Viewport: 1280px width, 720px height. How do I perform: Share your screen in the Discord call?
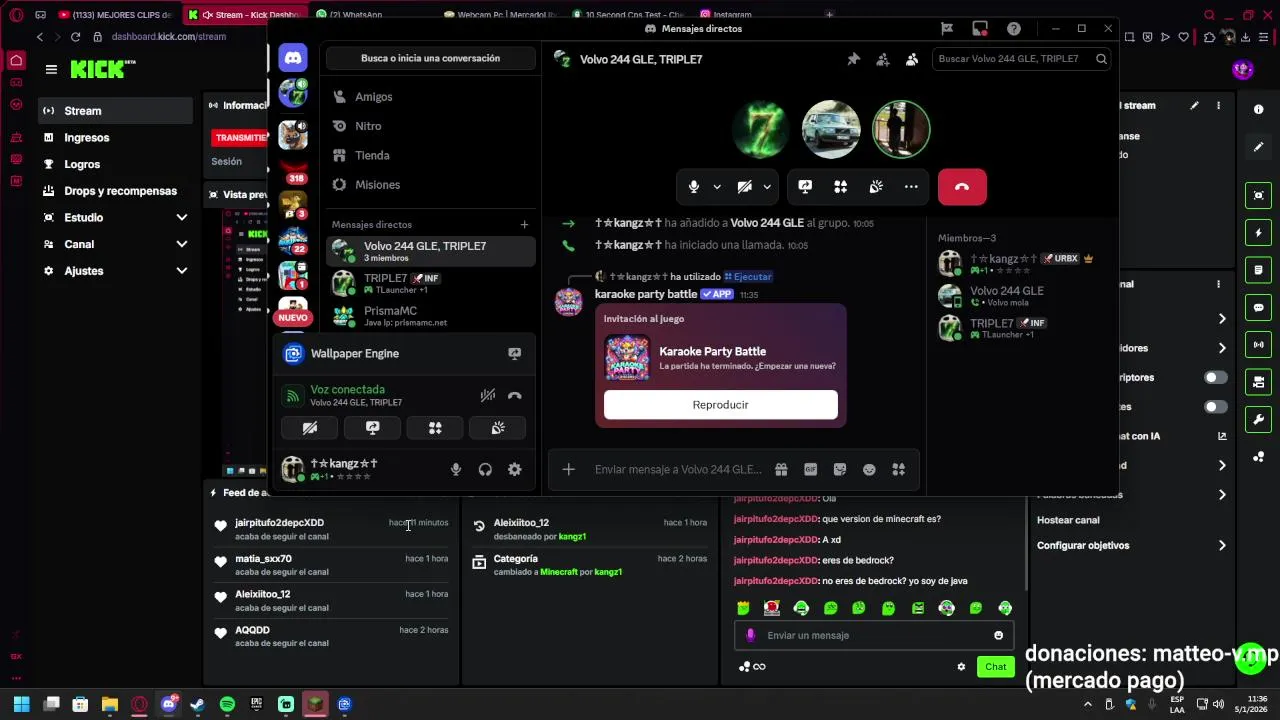[x=805, y=187]
